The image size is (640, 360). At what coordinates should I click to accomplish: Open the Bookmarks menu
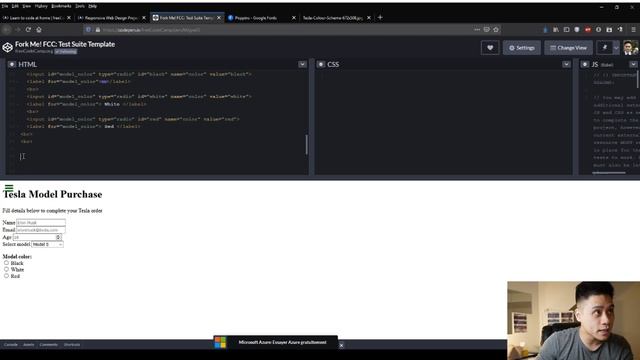pyautogui.click(x=61, y=6)
